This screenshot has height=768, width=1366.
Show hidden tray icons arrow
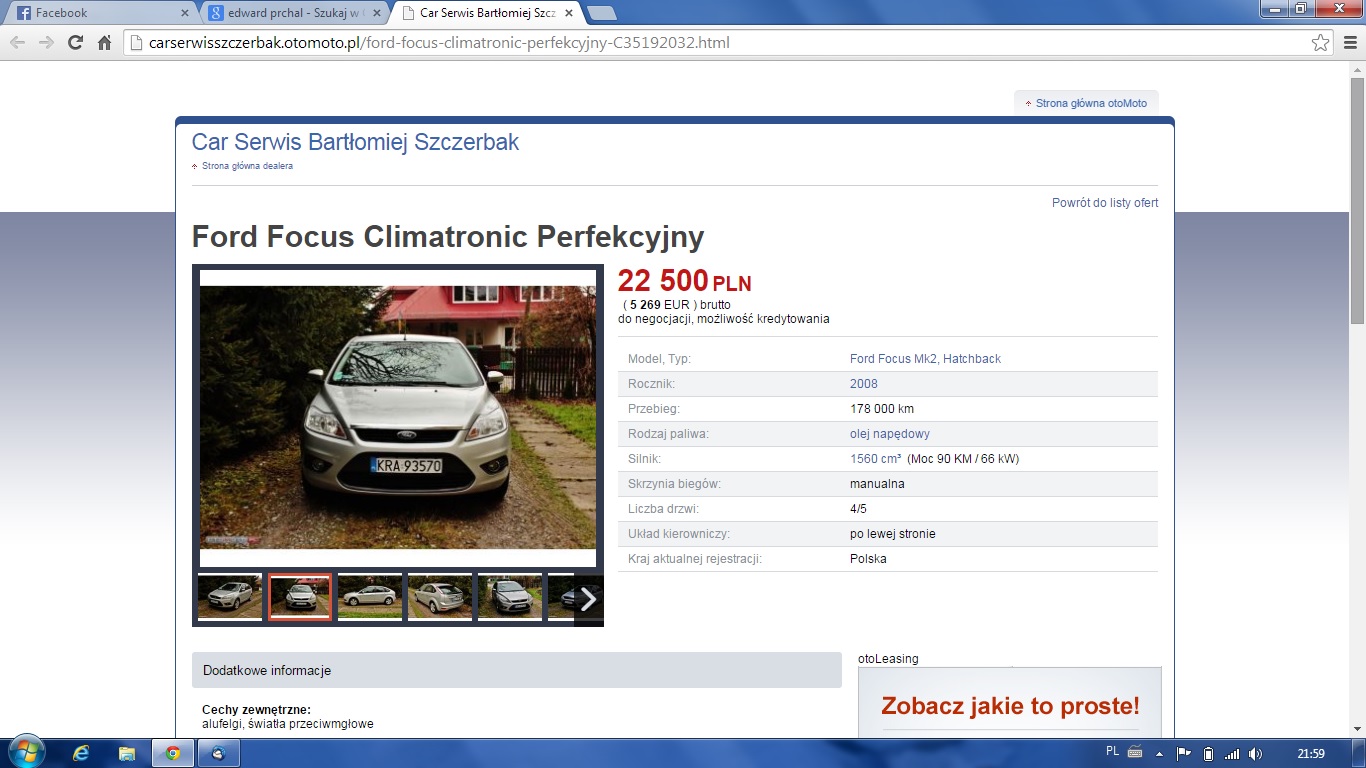pyautogui.click(x=1159, y=753)
